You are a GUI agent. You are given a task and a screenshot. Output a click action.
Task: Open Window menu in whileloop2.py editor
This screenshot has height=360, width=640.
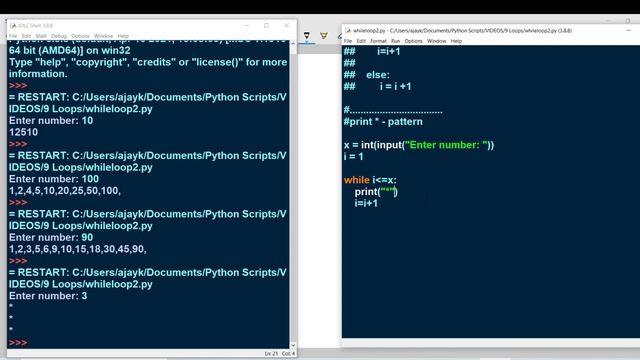pos(436,41)
